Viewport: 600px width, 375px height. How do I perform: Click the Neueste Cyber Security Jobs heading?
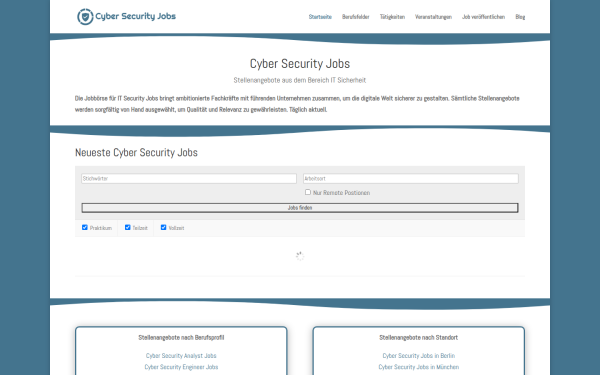[136, 152]
